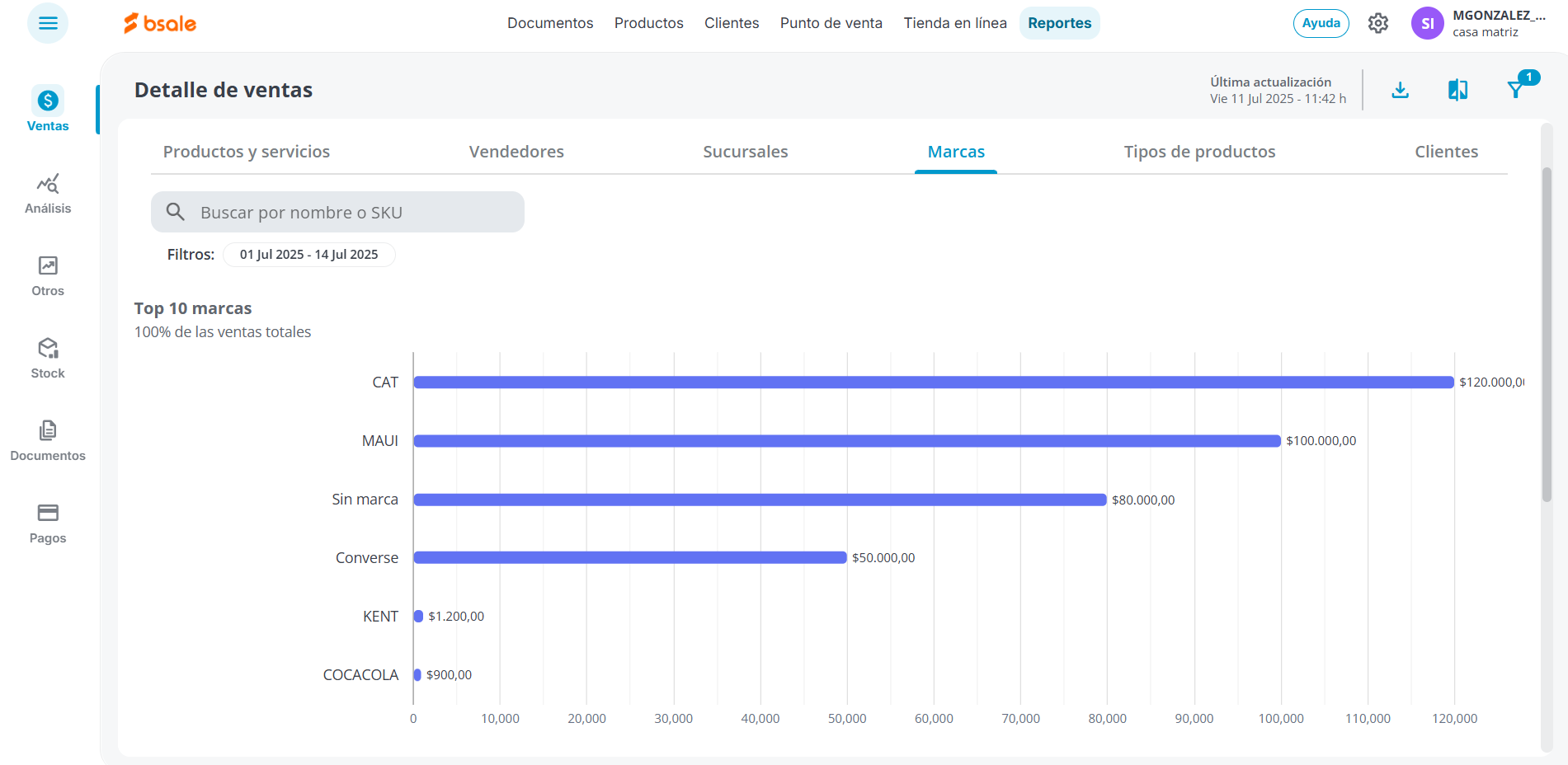Click the Sin marca brand label
The image size is (1568, 765).
(365, 500)
